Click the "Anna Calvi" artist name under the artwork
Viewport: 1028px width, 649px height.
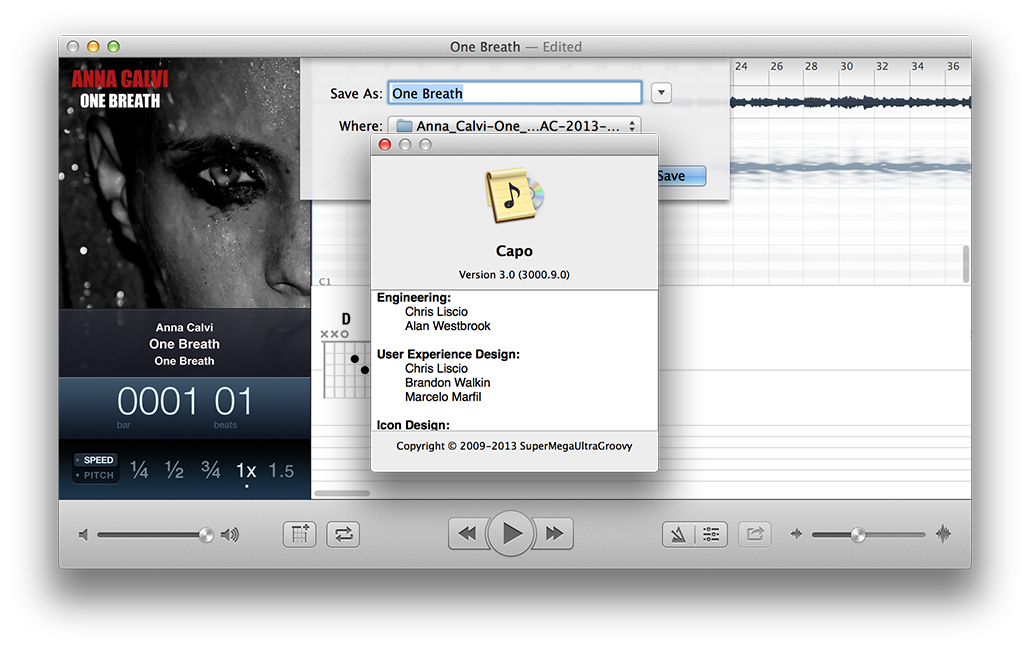click(184, 327)
